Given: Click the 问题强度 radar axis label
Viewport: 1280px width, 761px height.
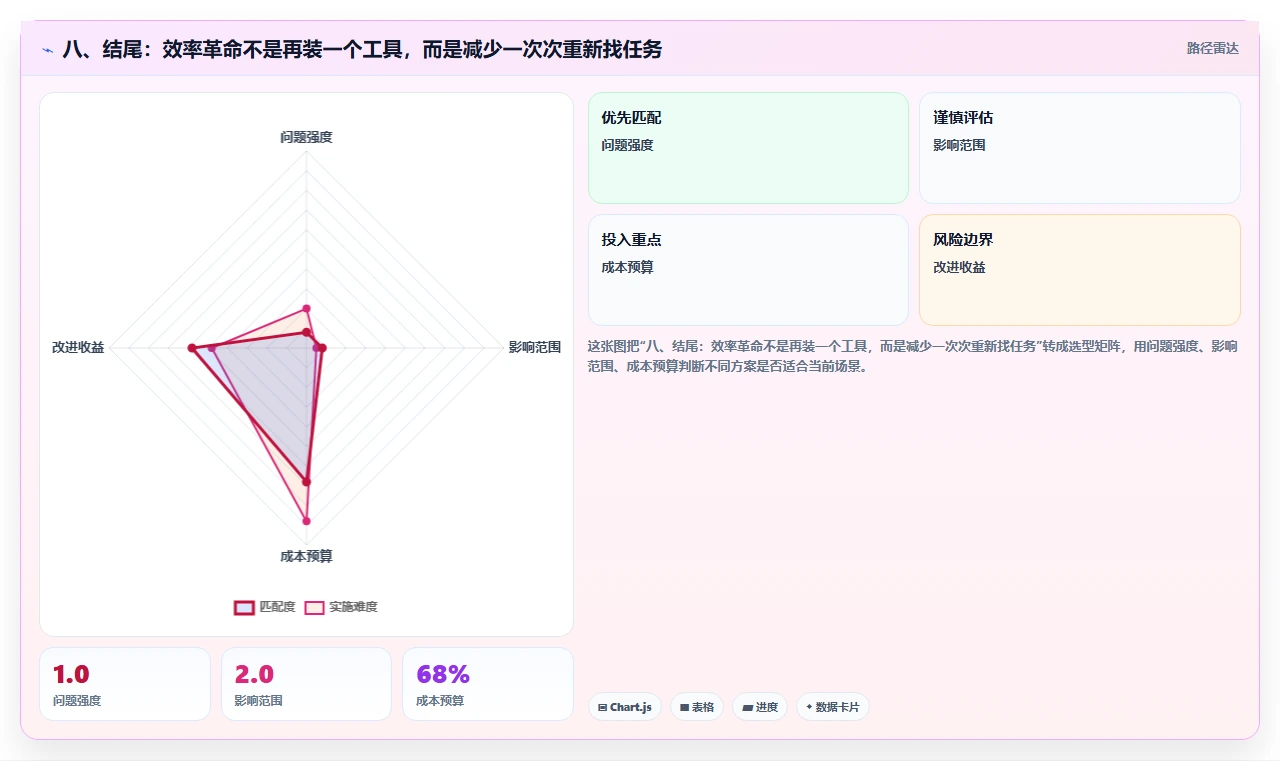Looking at the screenshot, I should pos(306,137).
